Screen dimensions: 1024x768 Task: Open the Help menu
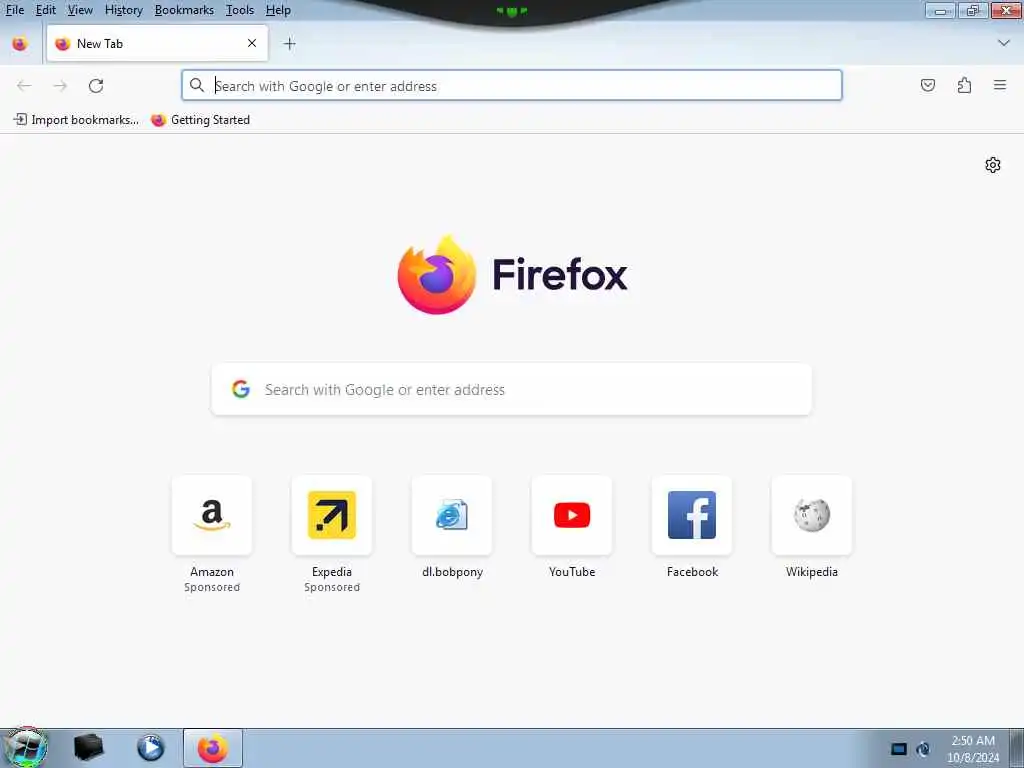[x=278, y=10]
